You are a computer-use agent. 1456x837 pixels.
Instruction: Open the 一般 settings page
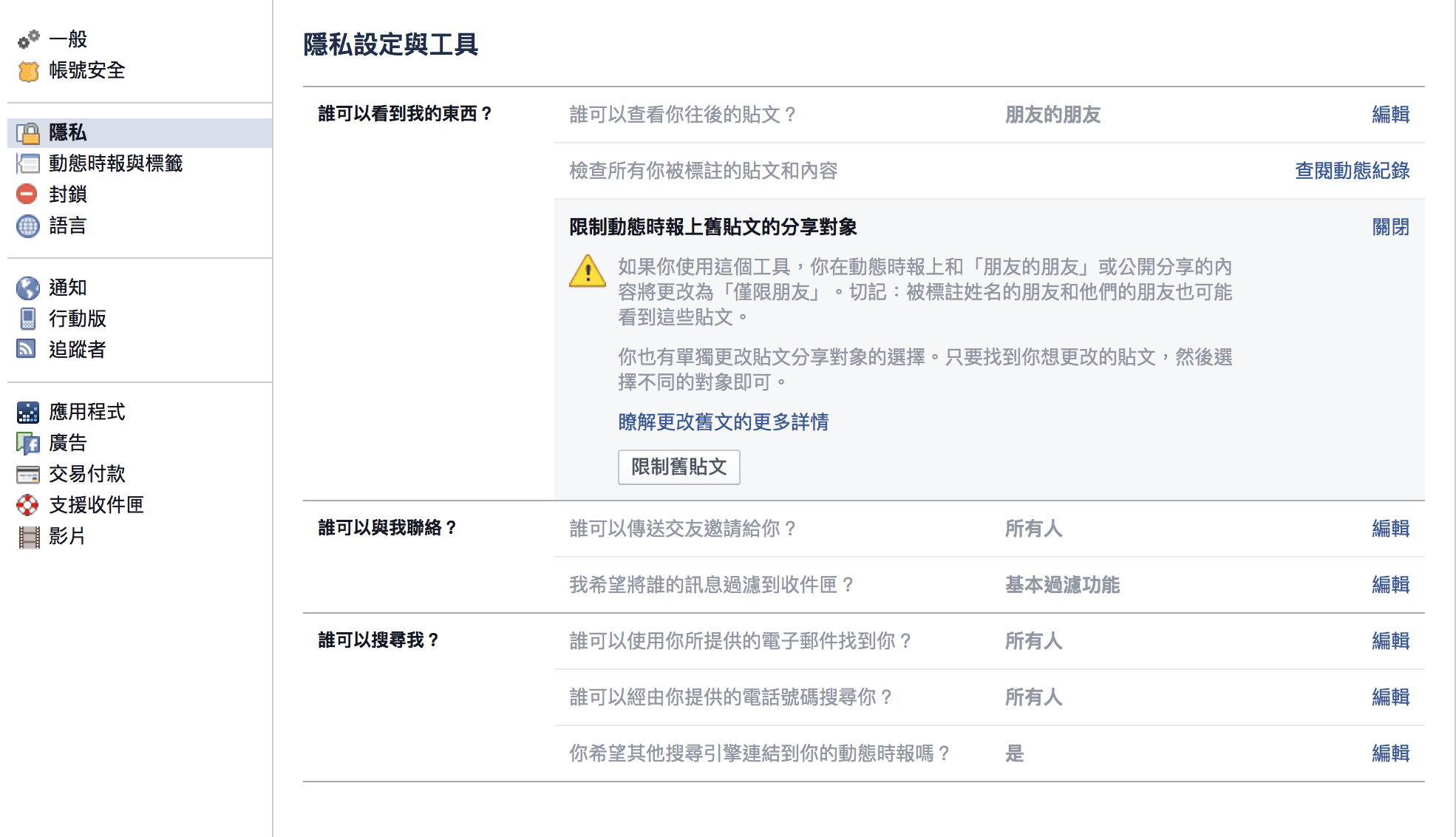point(68,39)
